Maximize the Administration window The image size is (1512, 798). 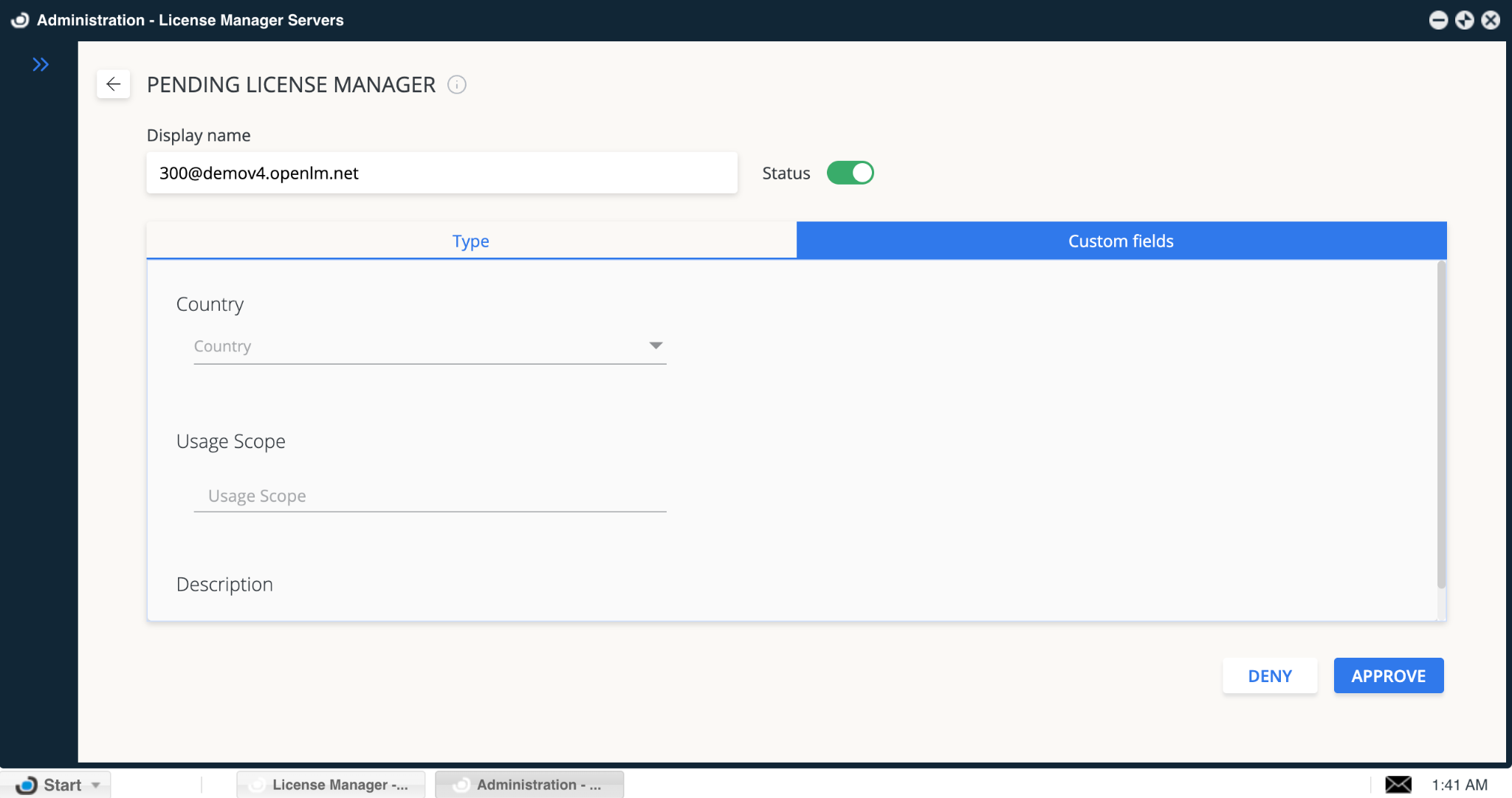(x=1465, y=20)
